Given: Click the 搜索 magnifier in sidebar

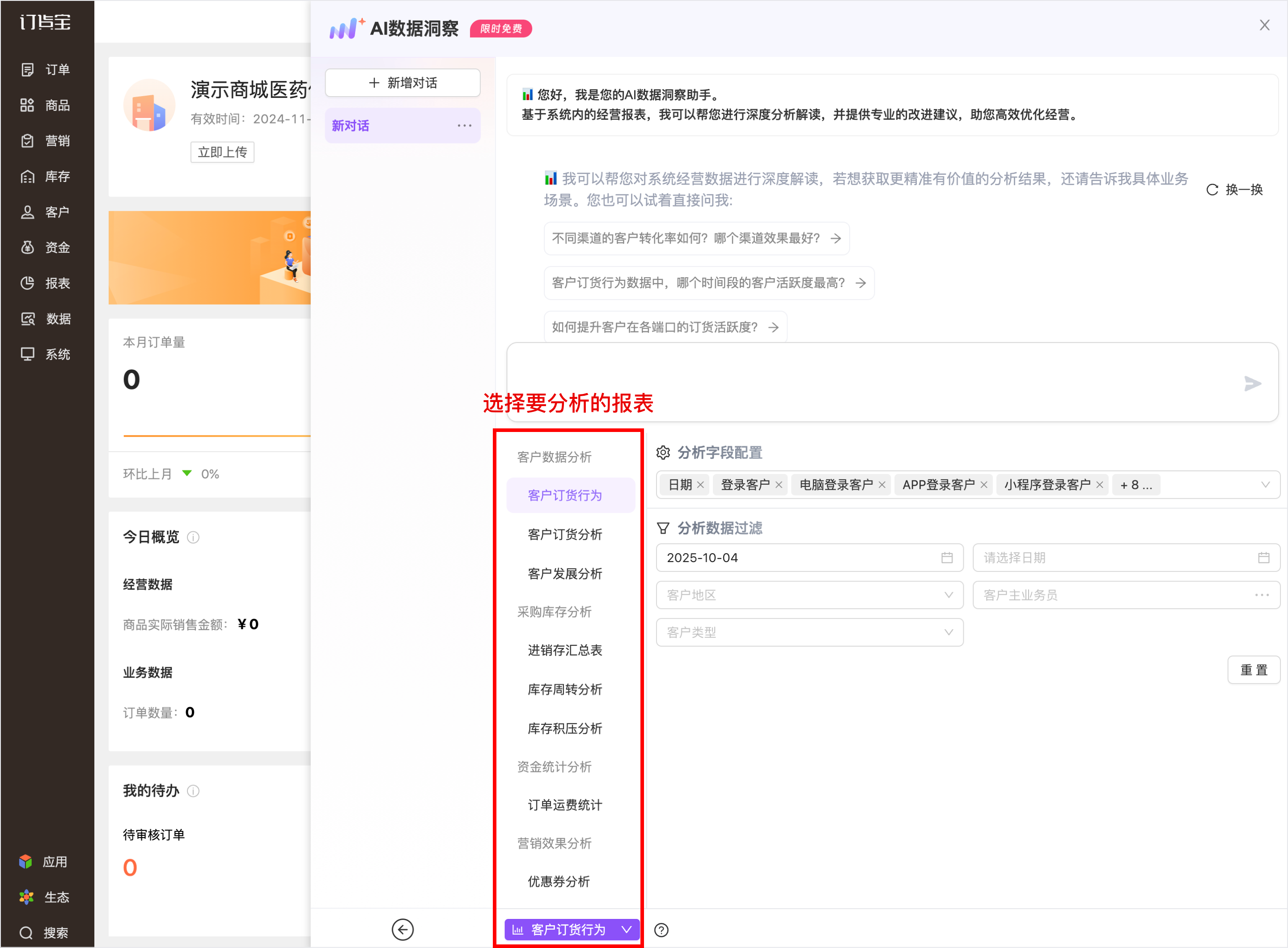Looking at the screenshot, I should 26,932.
